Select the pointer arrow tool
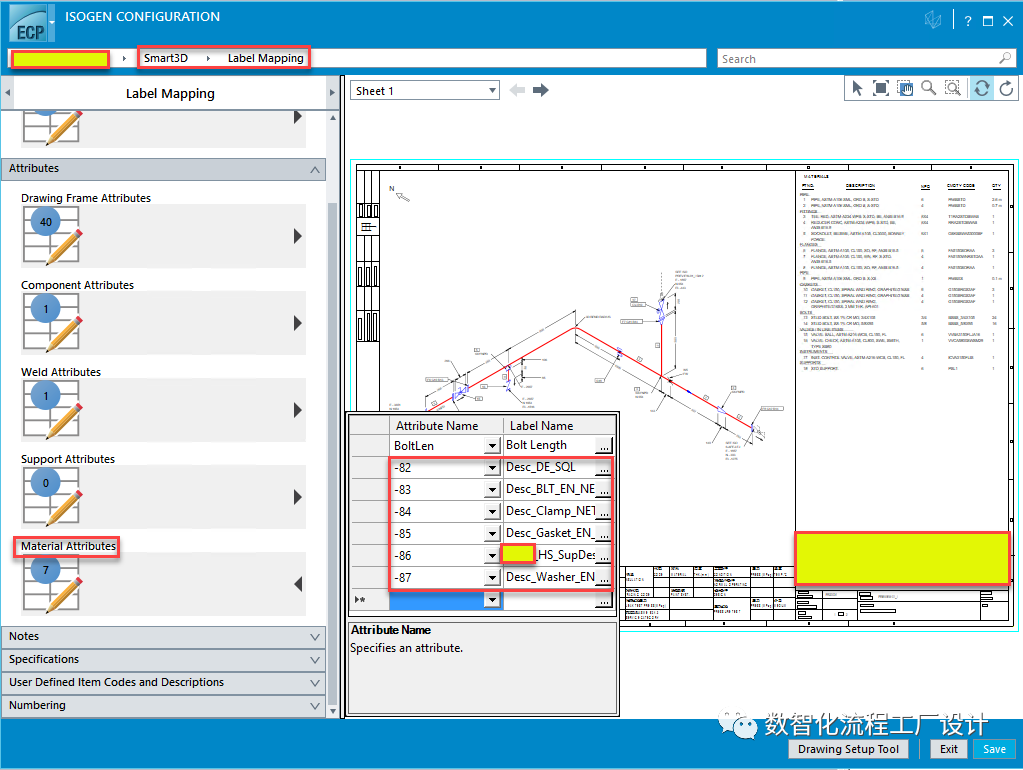Screen dimensions: 1023x770 [857, 88]
